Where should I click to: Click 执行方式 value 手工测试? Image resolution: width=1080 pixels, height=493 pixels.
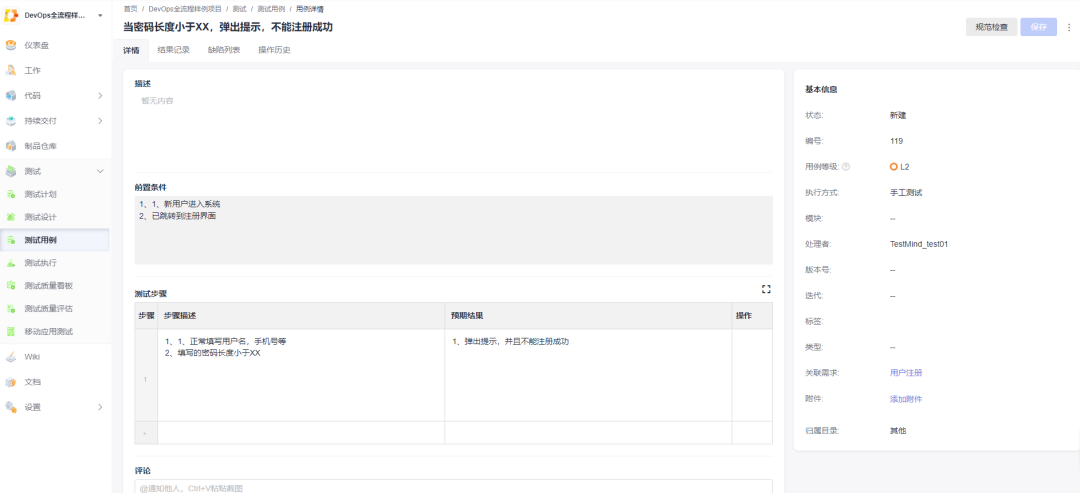click(906, 192)
